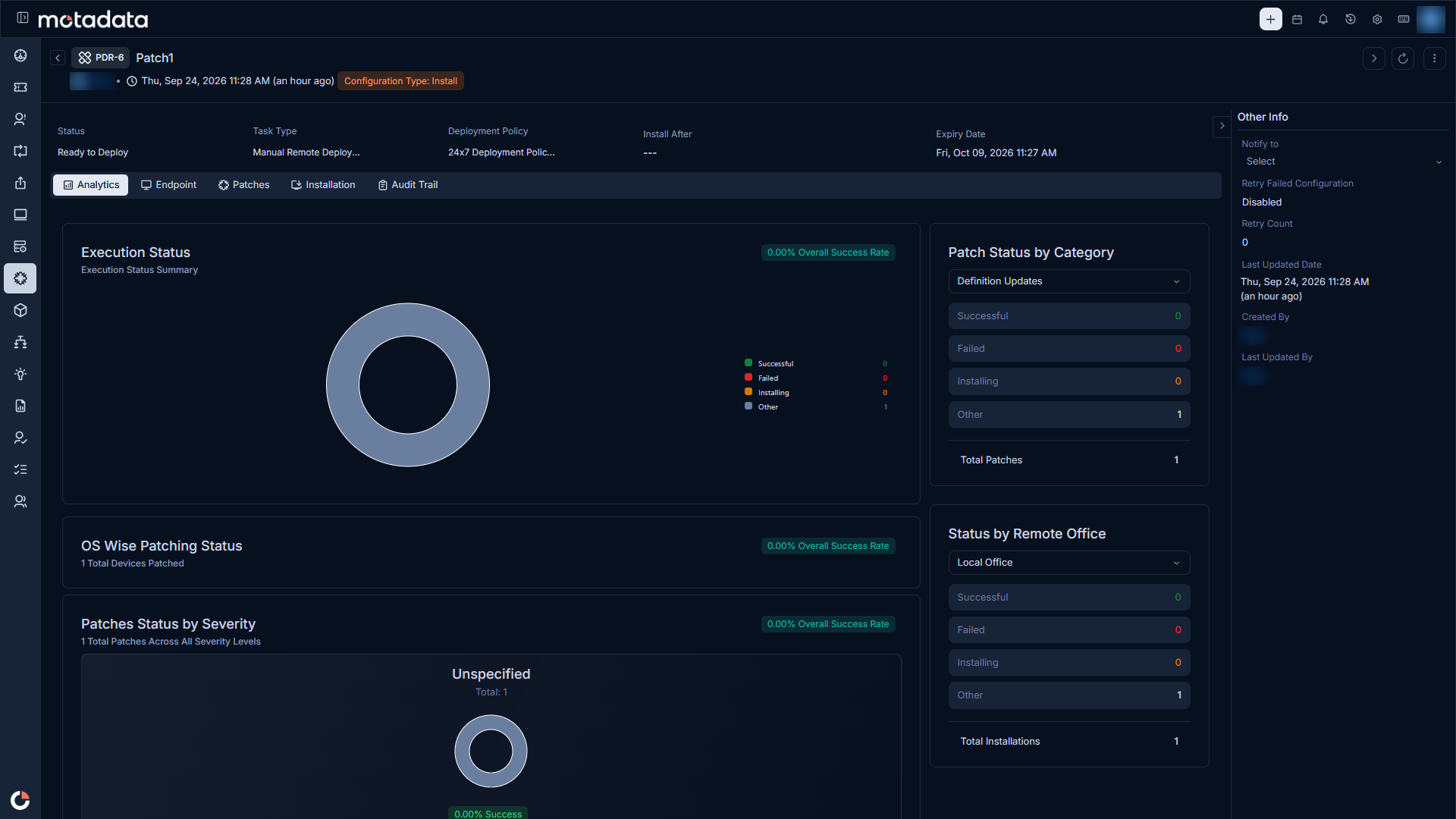Open the asset laptop icon in the sidebar

coord(20,215)
